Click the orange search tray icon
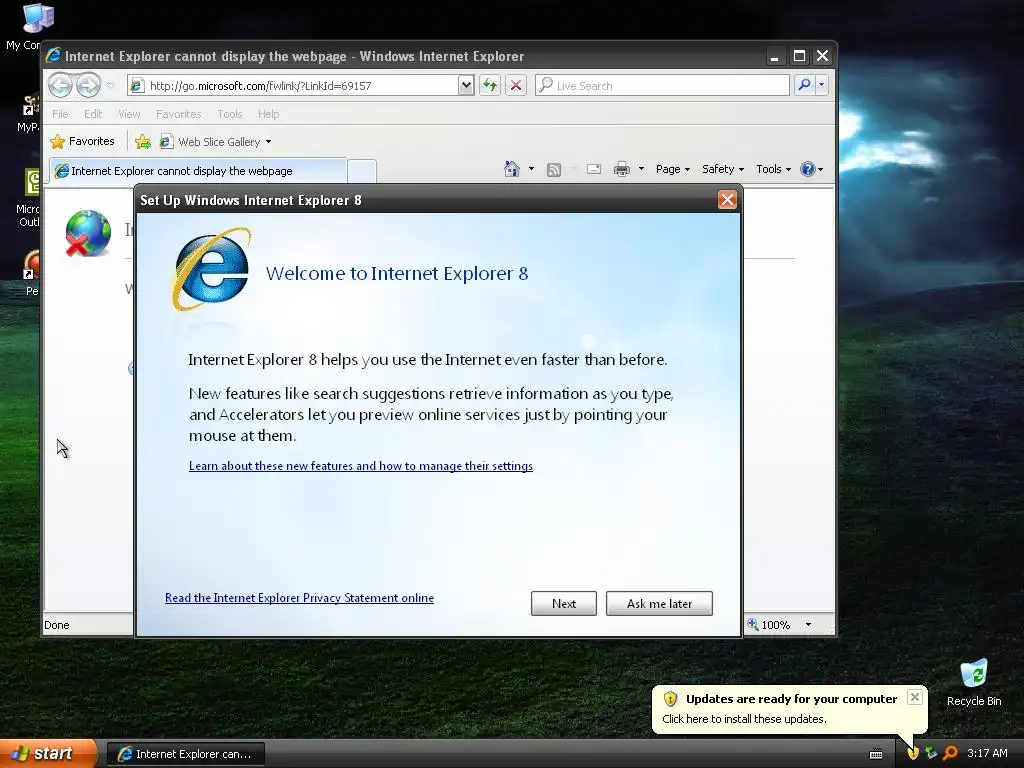The height and width of the screenshot is (768, 1024). [950, 753]
